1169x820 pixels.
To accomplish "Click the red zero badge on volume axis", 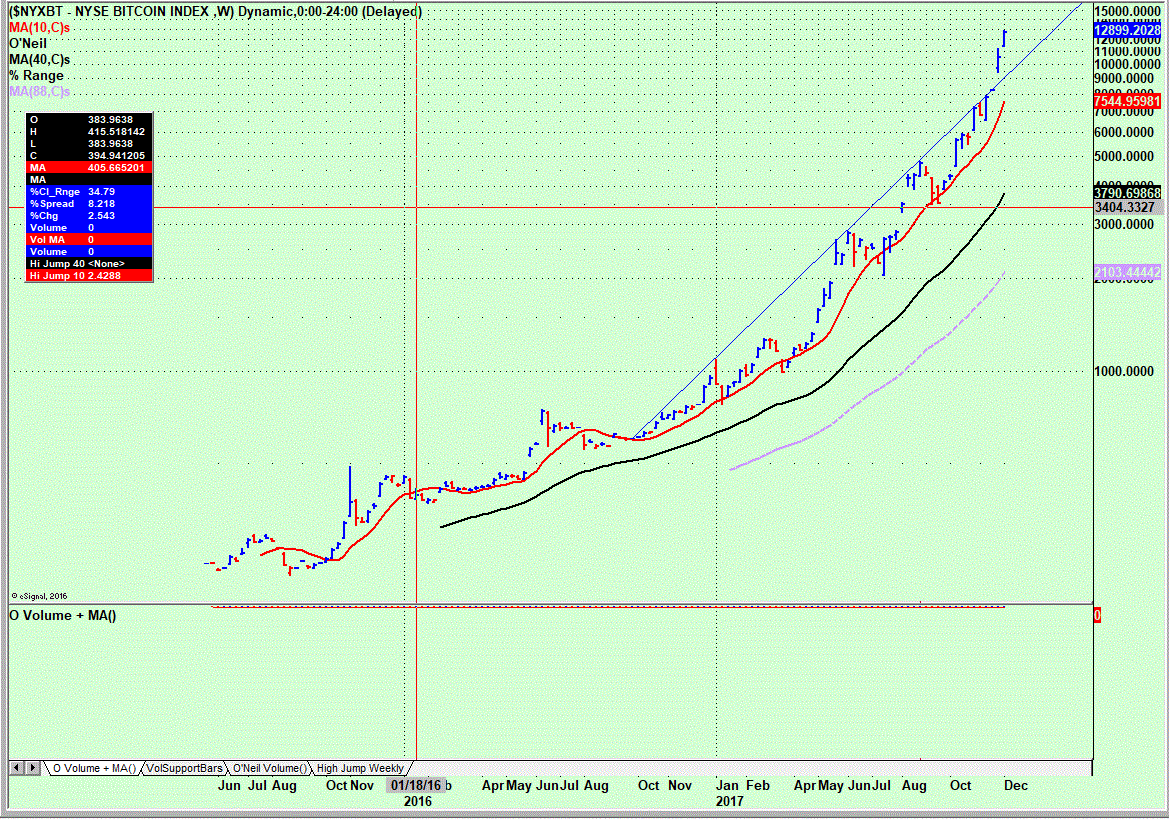I will pyautogui.click(x=1096, y=615).
